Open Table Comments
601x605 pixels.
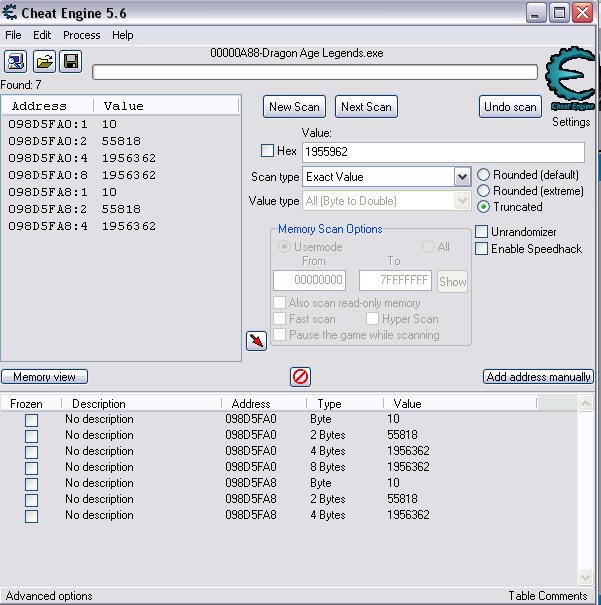[547, 596]
